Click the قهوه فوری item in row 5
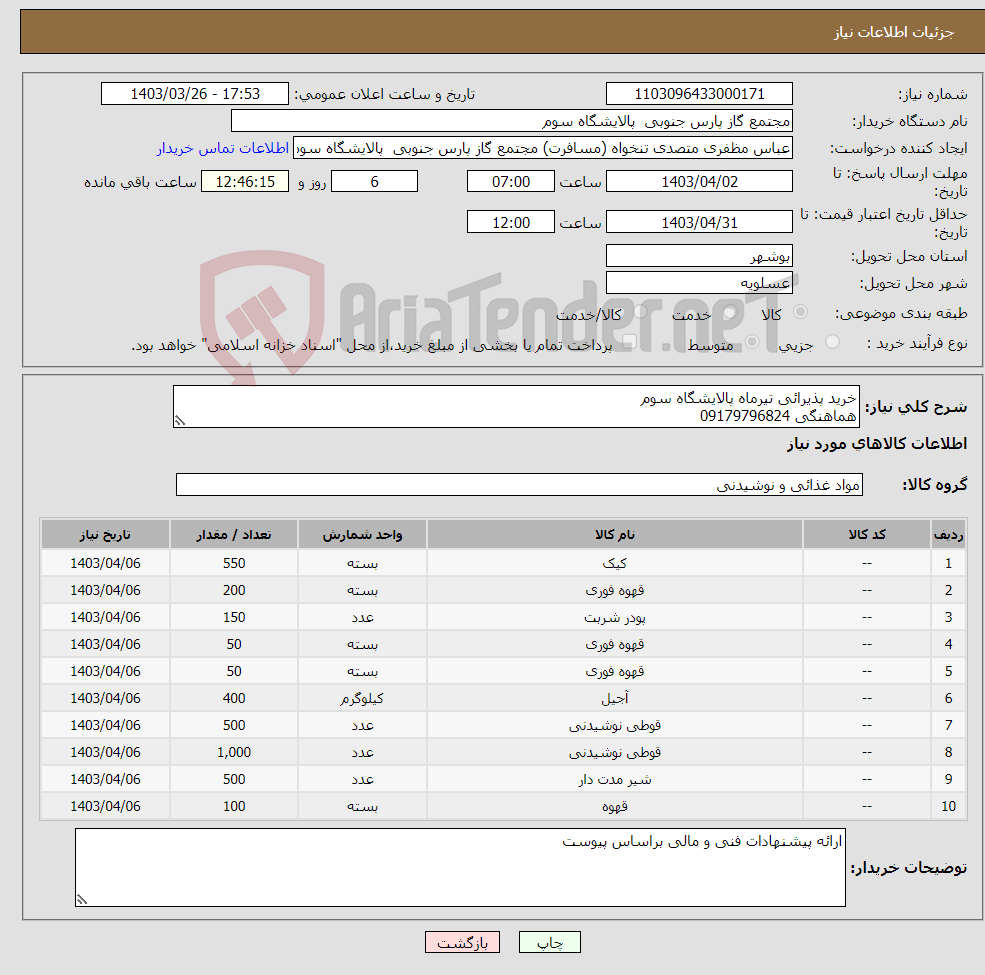The width and height of the screenshot is (985, 975). click(614, 672)
